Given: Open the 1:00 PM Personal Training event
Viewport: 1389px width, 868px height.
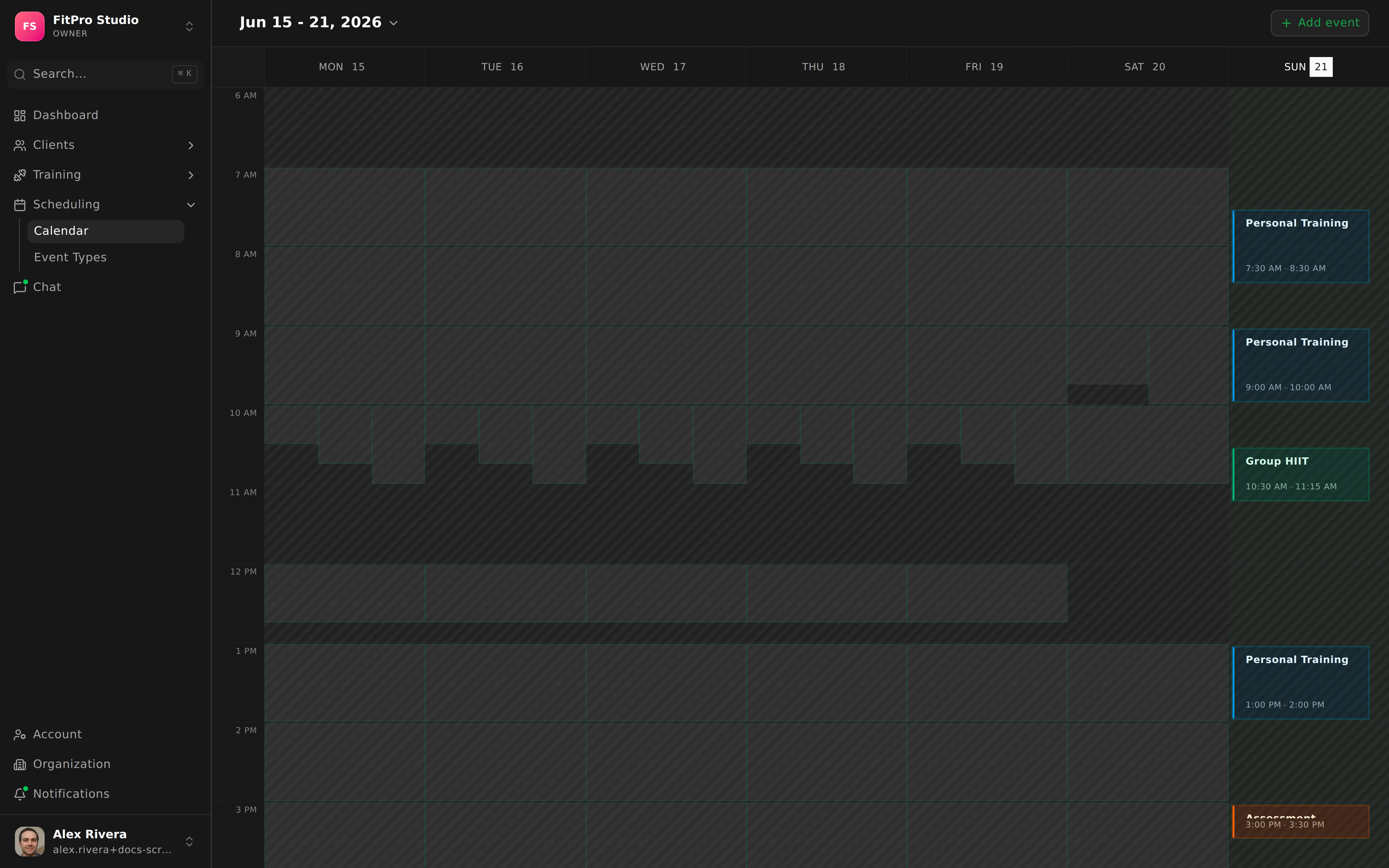Looking at the screenshot, I should point(1301,683).
